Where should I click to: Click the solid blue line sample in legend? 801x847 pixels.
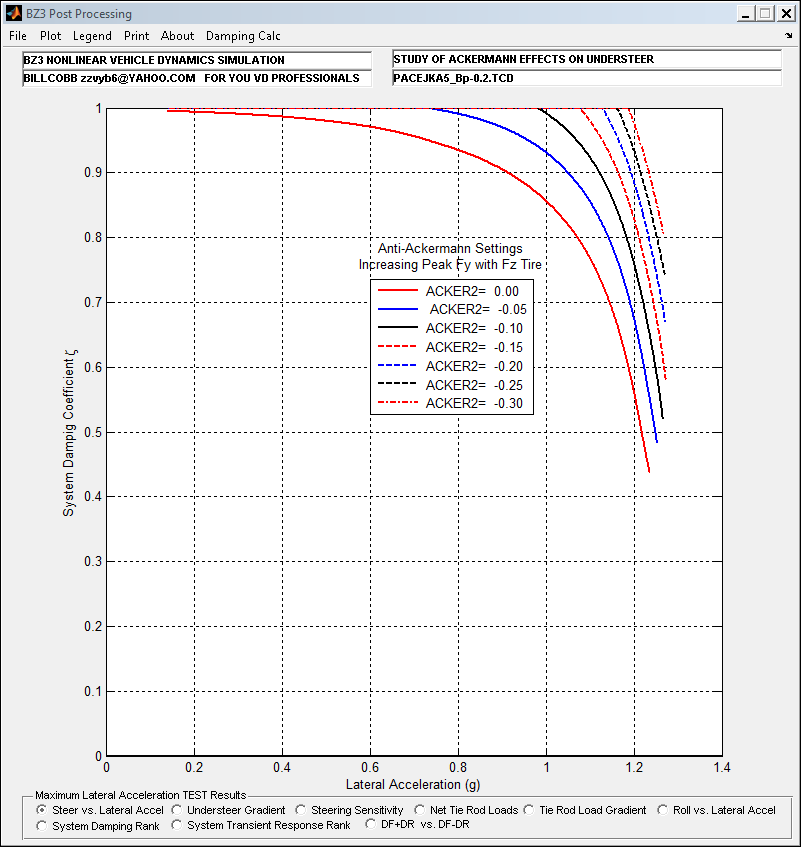[398, 309]
